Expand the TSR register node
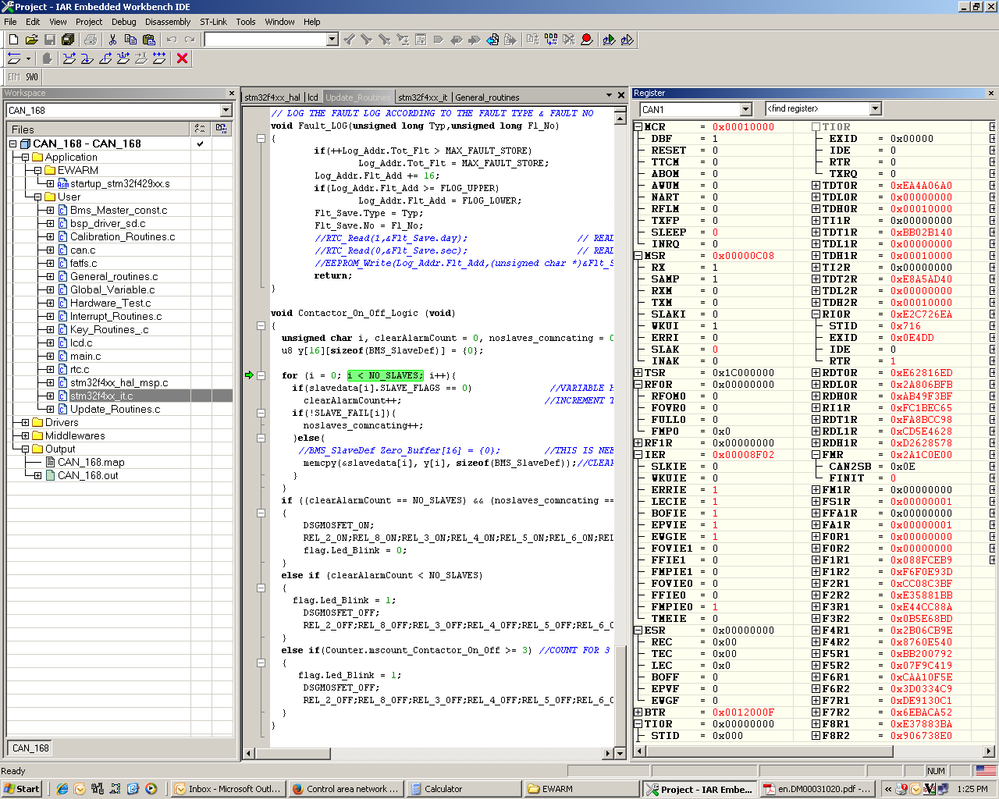999x799 pixels. (638, 373)
